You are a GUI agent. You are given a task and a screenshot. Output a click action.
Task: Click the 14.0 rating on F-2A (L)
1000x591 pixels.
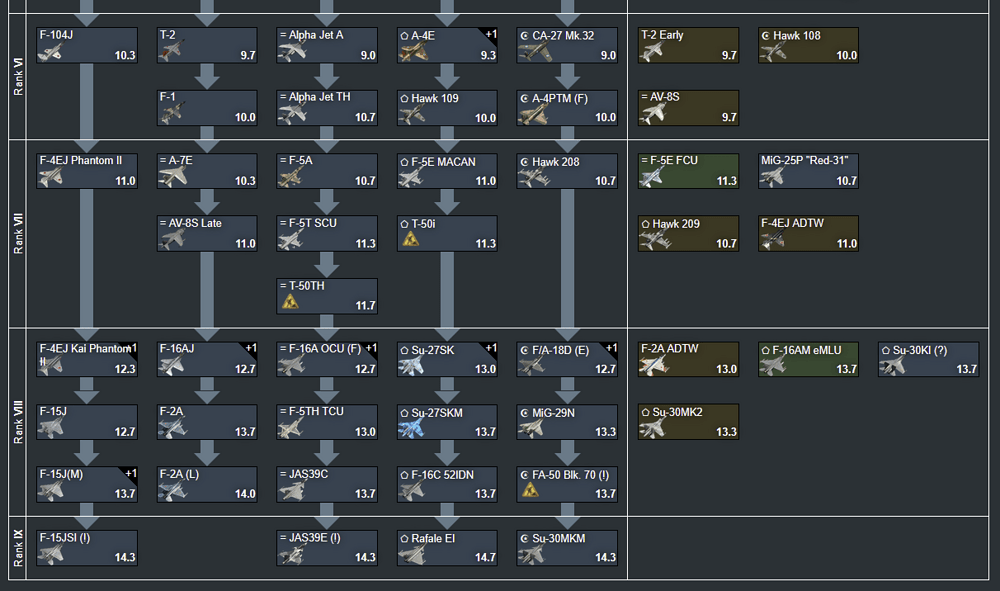coord(245,493)
